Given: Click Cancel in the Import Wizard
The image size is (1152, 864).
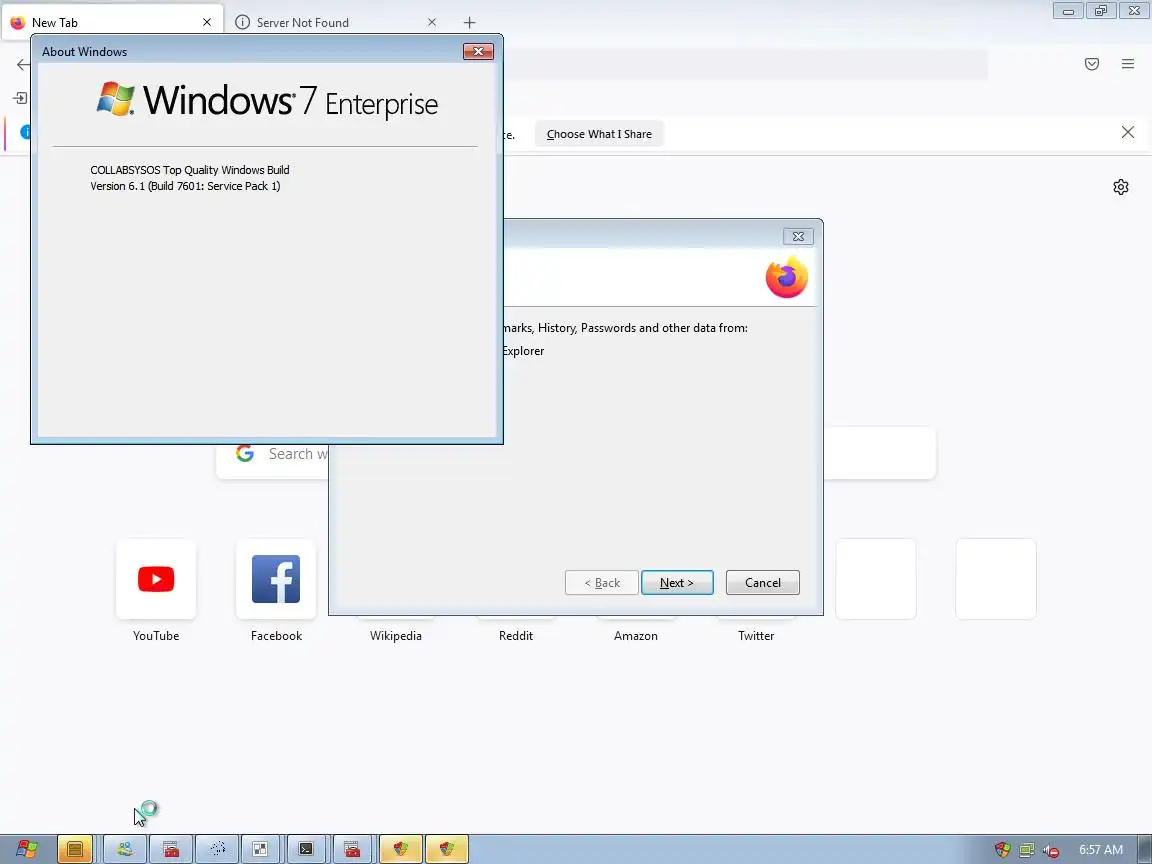Looking at the screenshot, I should click(x=763, y=583).
